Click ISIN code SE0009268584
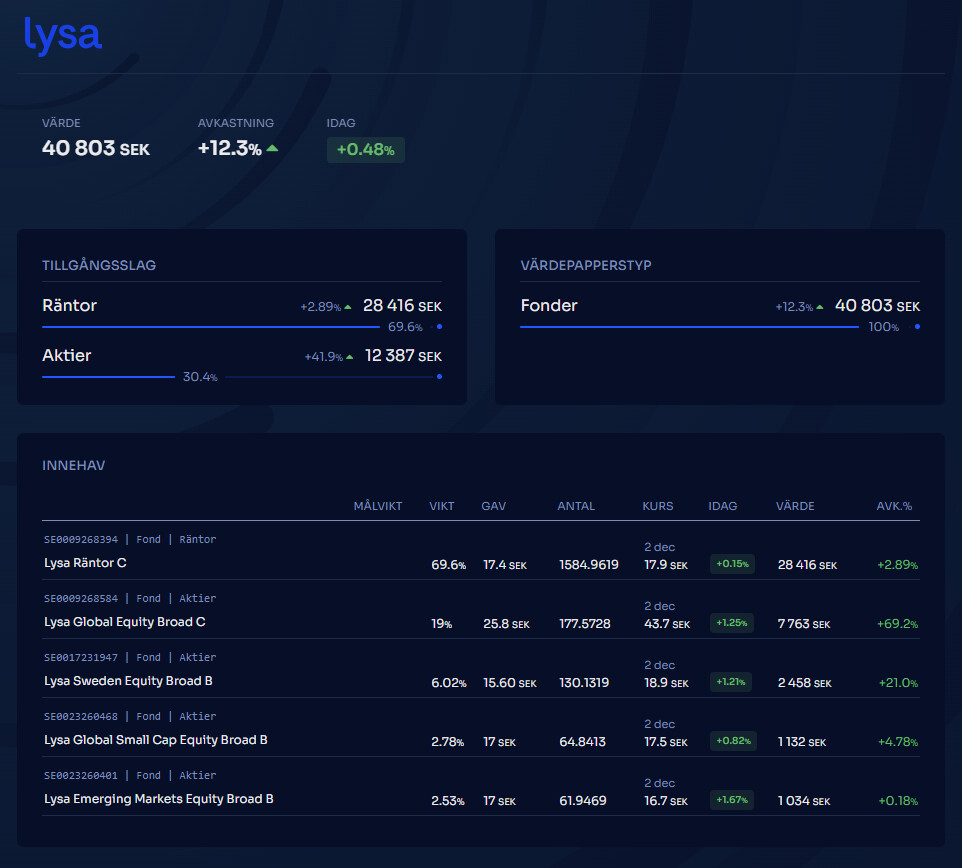 [x=81, y=599]
